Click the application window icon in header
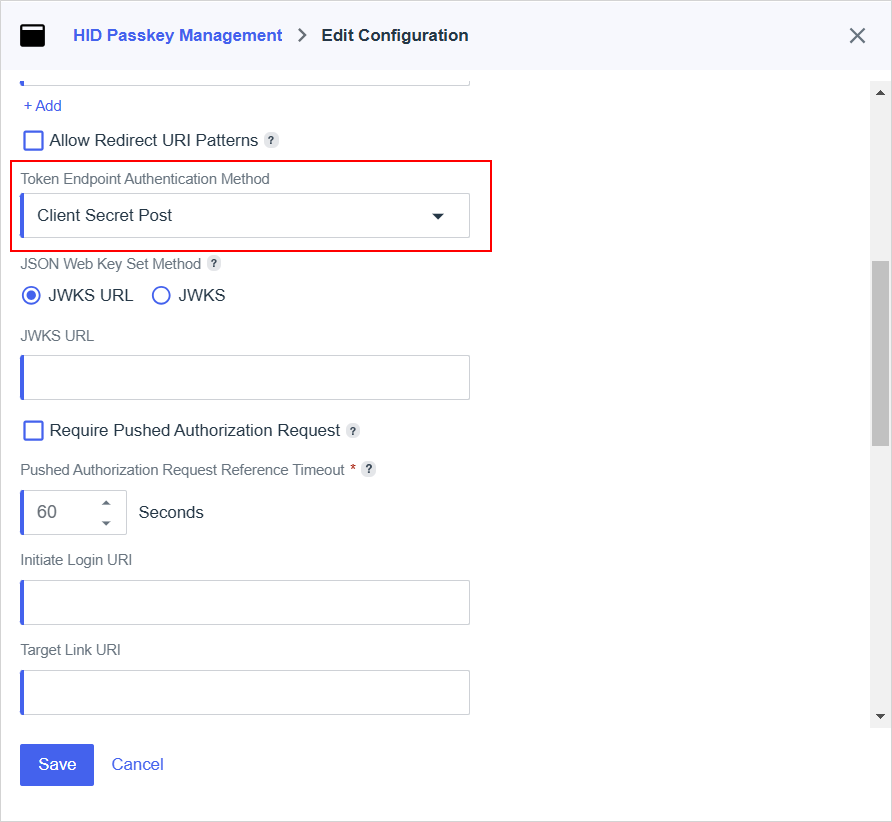This screenshot has width=892, height=822. [x=32, y=36]
